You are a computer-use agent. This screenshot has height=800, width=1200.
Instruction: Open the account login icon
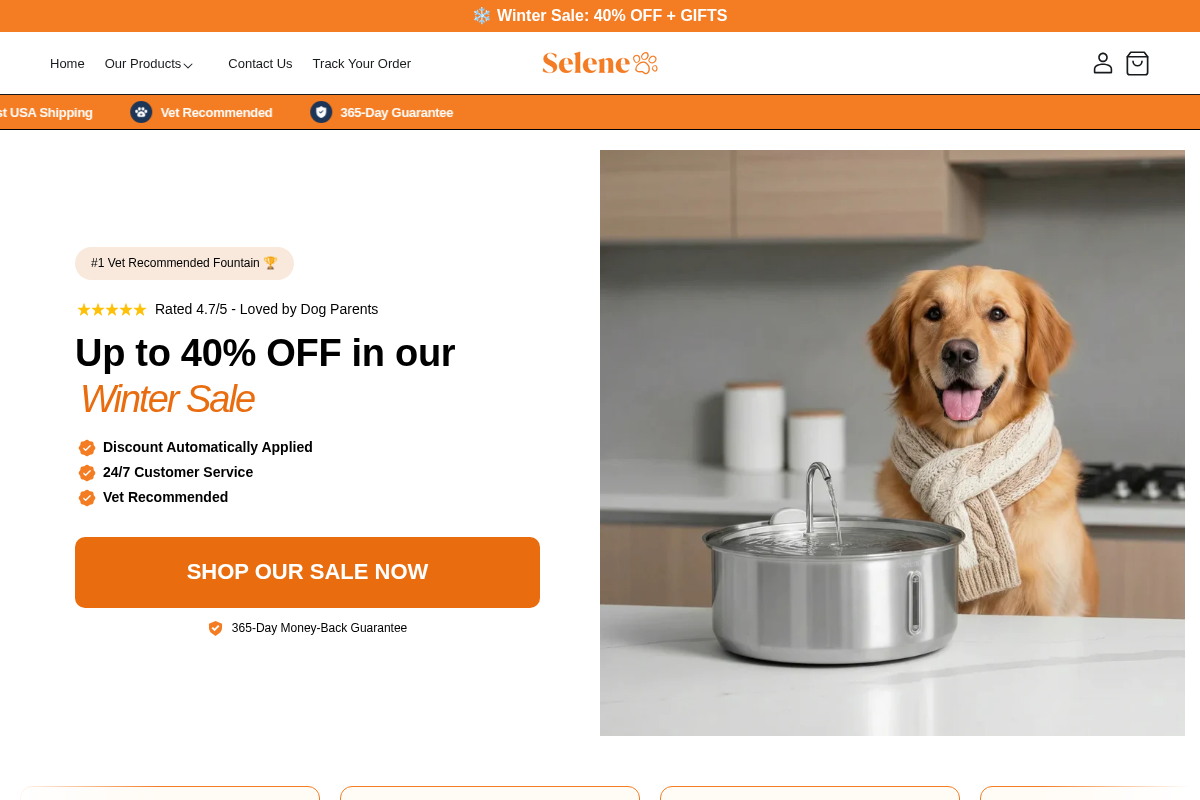pyautogui.click(x=1103, y=63)
